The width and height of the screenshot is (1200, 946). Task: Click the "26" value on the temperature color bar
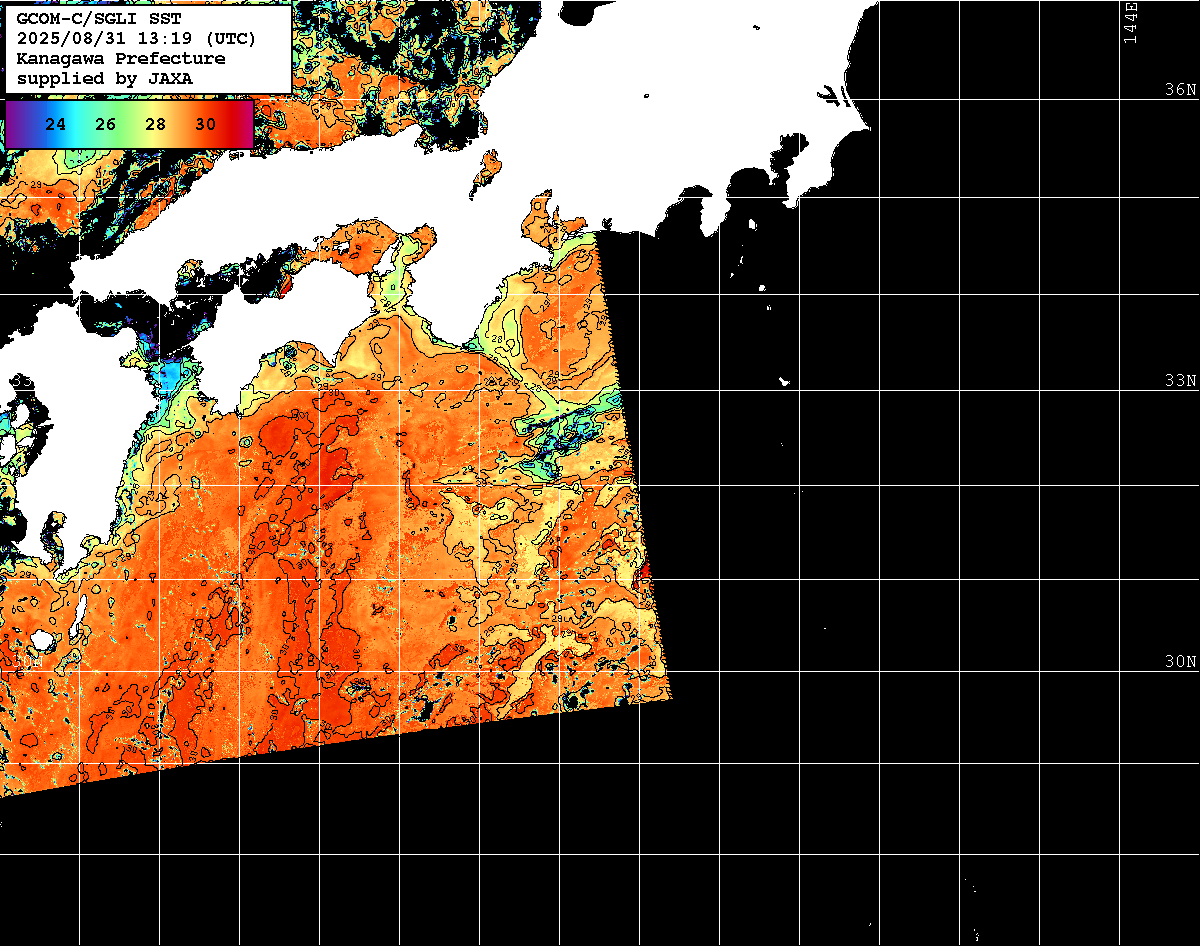tap(106, 124)
